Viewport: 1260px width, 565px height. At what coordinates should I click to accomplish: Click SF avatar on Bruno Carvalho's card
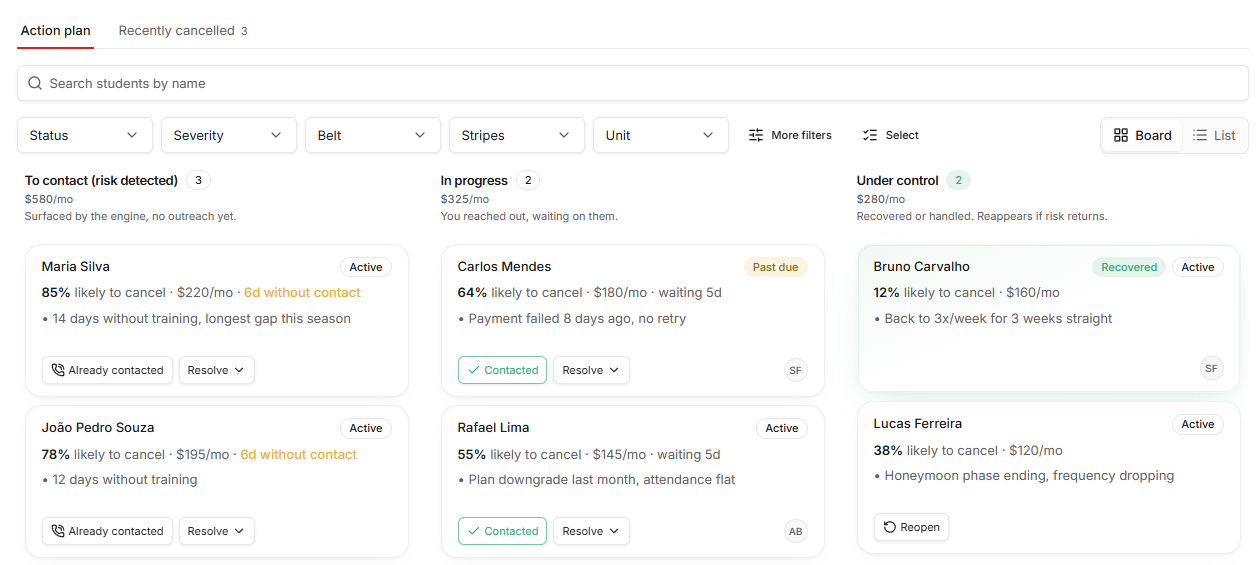tap(1212, 368)
